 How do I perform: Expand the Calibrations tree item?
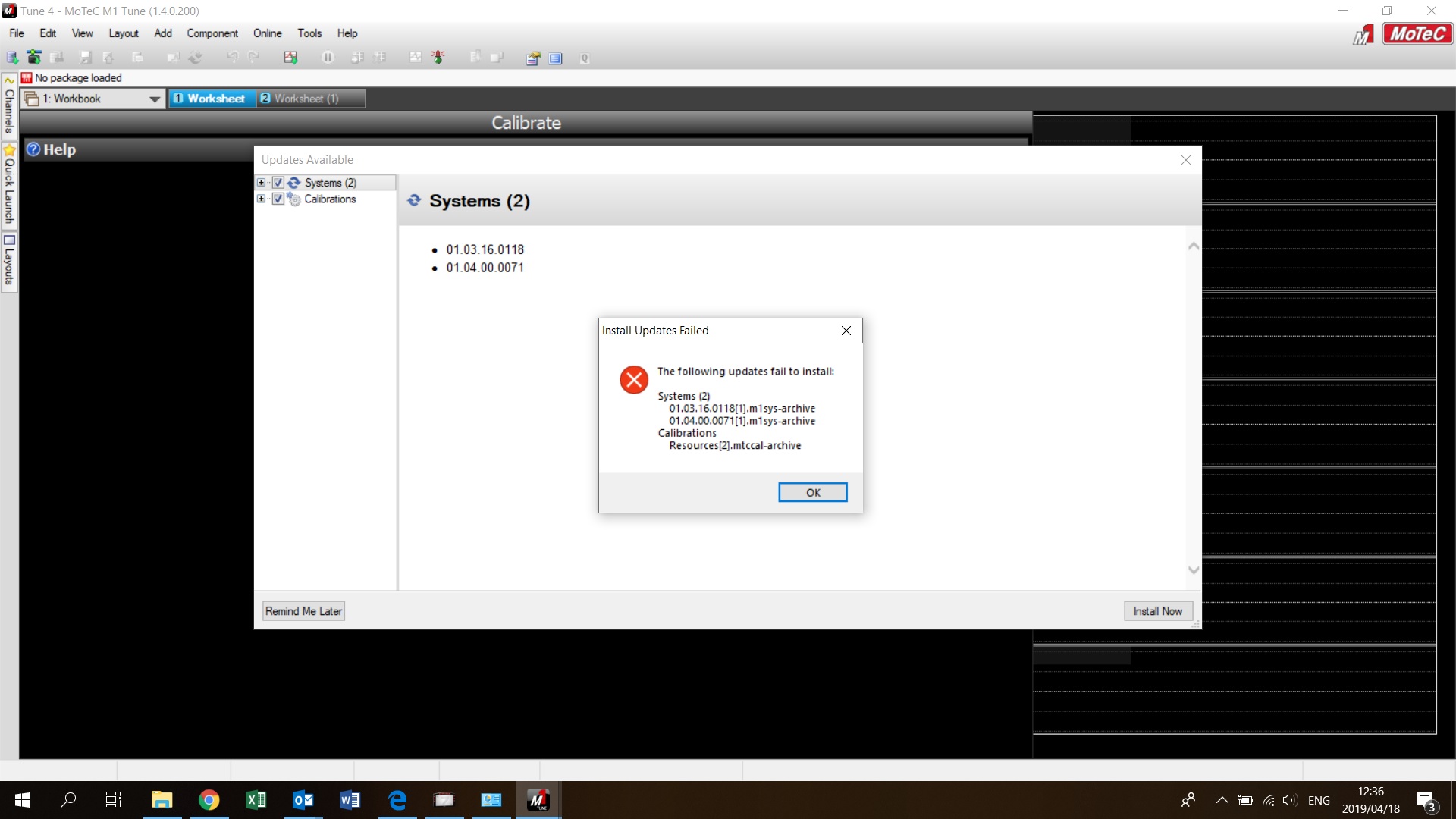(261, 198)
